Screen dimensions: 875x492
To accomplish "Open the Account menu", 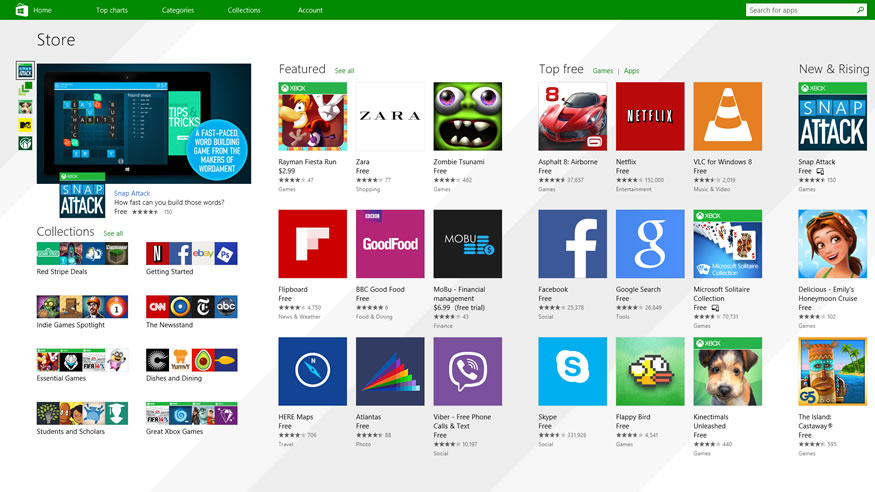I will (x=310, y=10).
